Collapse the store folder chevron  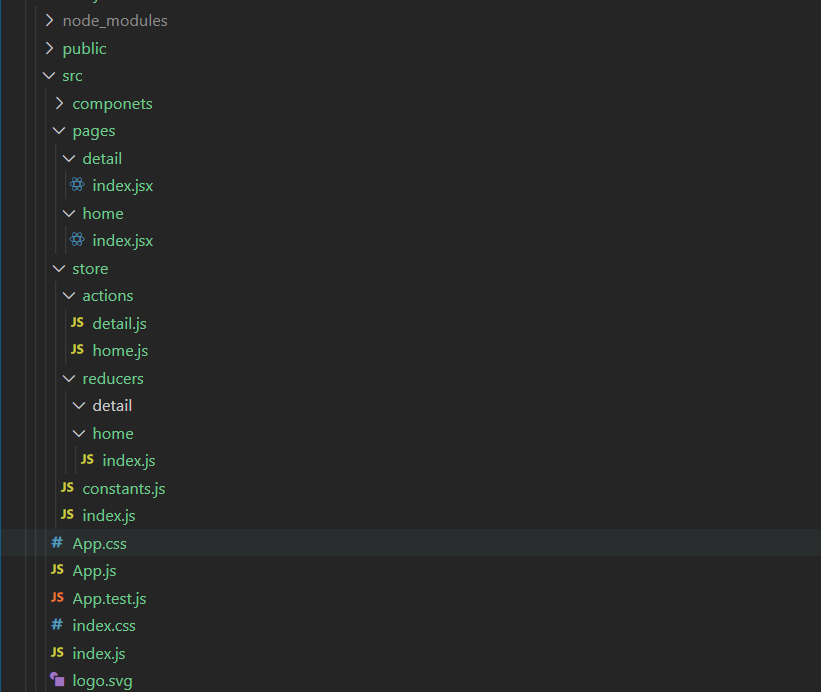59,269
